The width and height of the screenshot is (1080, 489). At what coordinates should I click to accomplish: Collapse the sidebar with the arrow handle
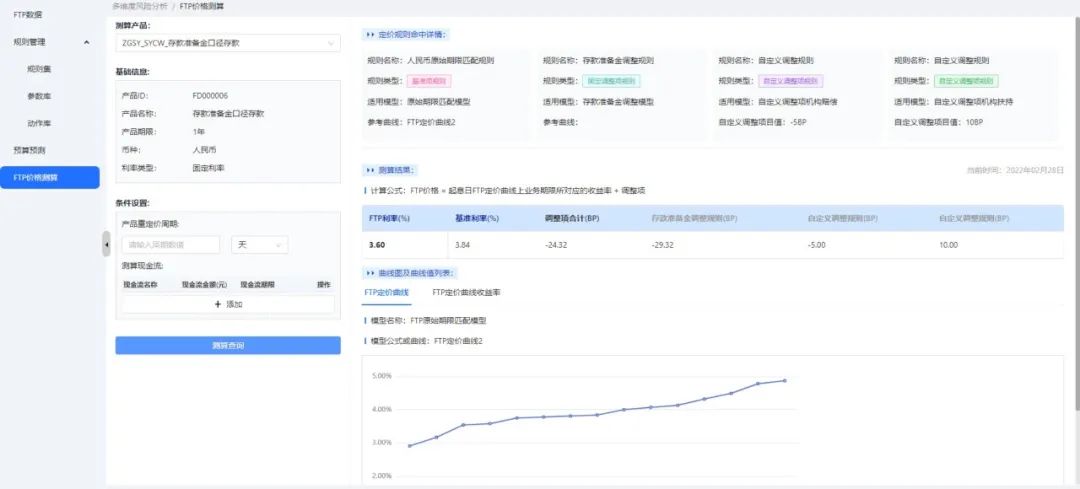point(106,244)
